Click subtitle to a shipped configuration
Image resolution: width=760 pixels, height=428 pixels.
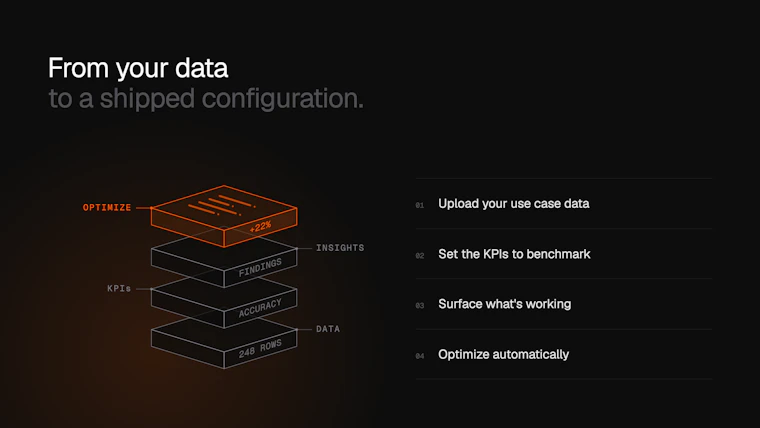(x=206, y=98)
